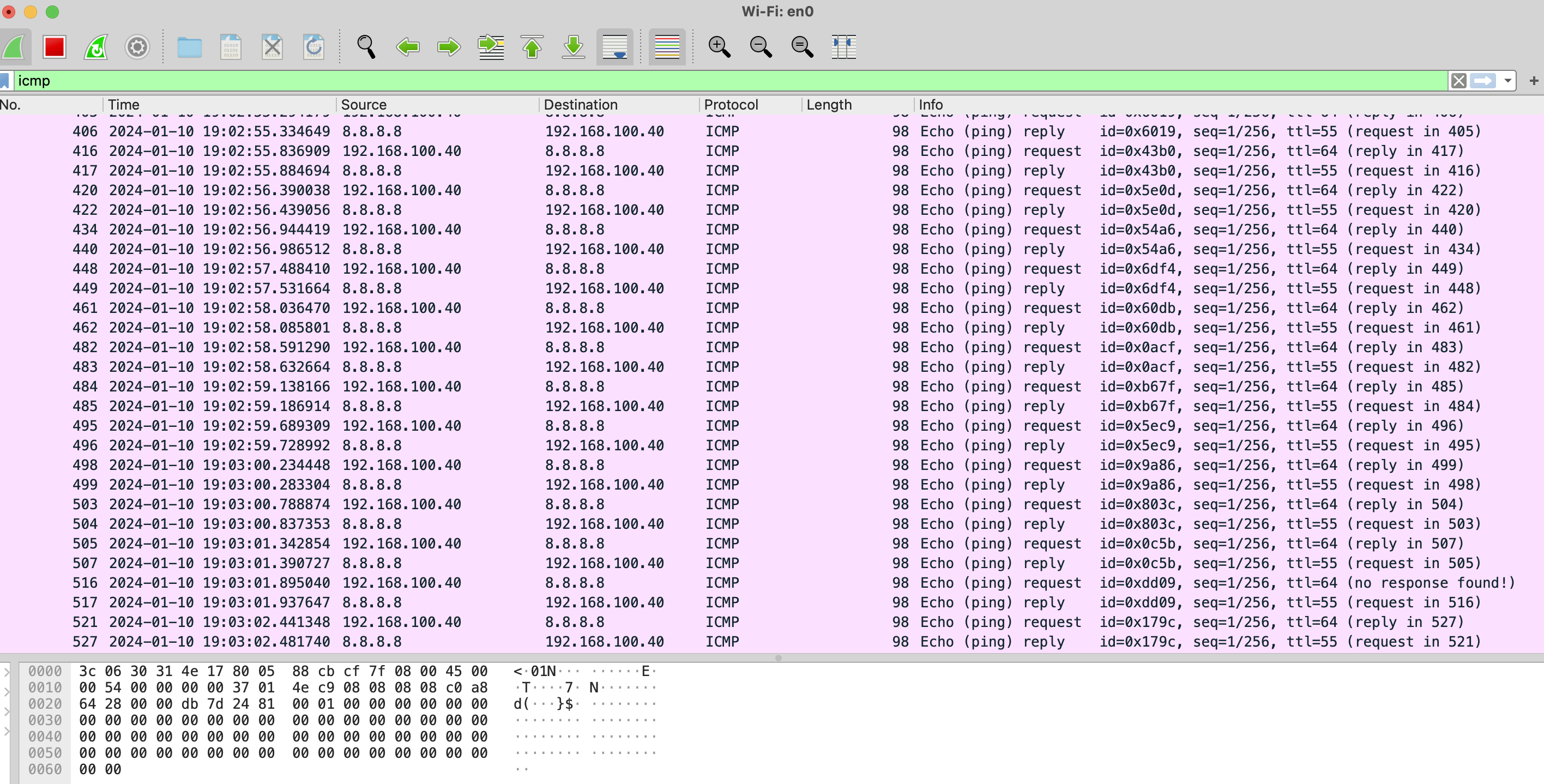1544x784 pixels.
Task: Apply display filter with the blue arrow button
Action: [x=1483, y=80]
